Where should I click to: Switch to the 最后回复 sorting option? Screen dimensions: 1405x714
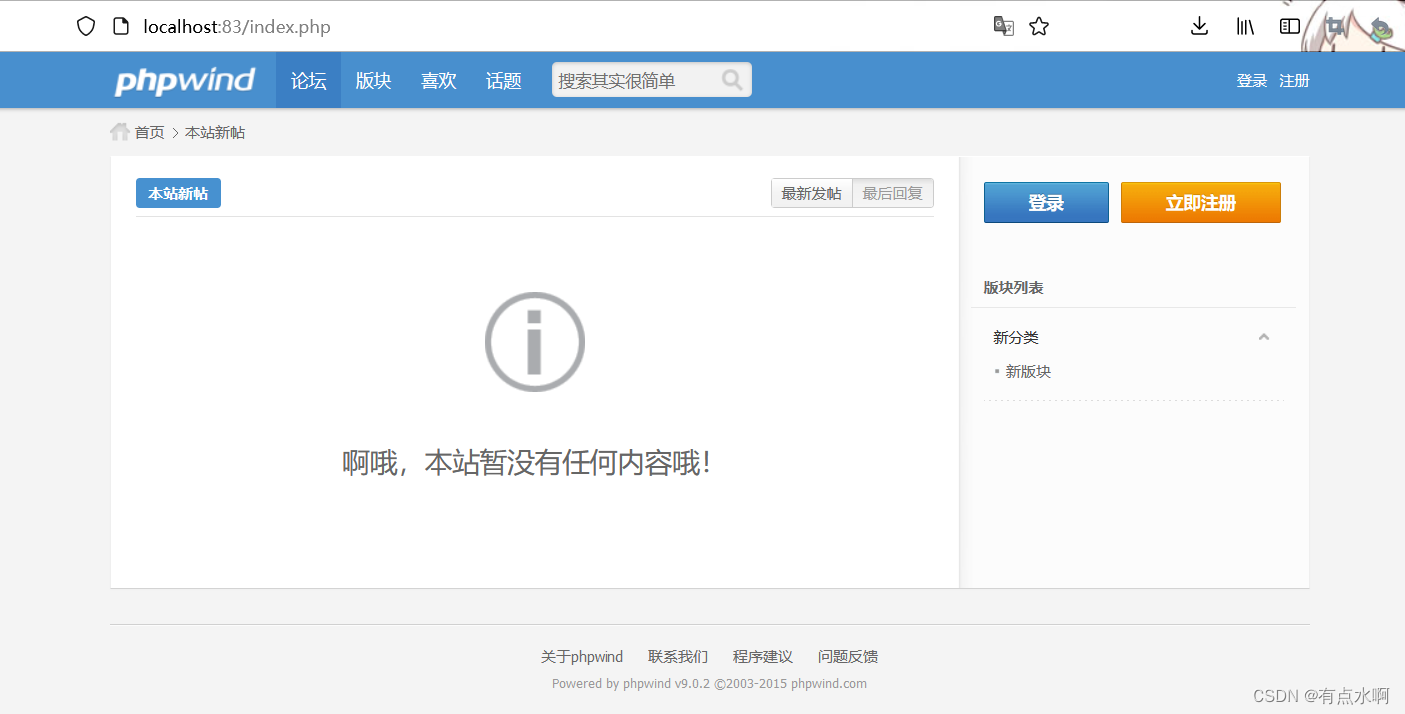(x=893, y=192)
